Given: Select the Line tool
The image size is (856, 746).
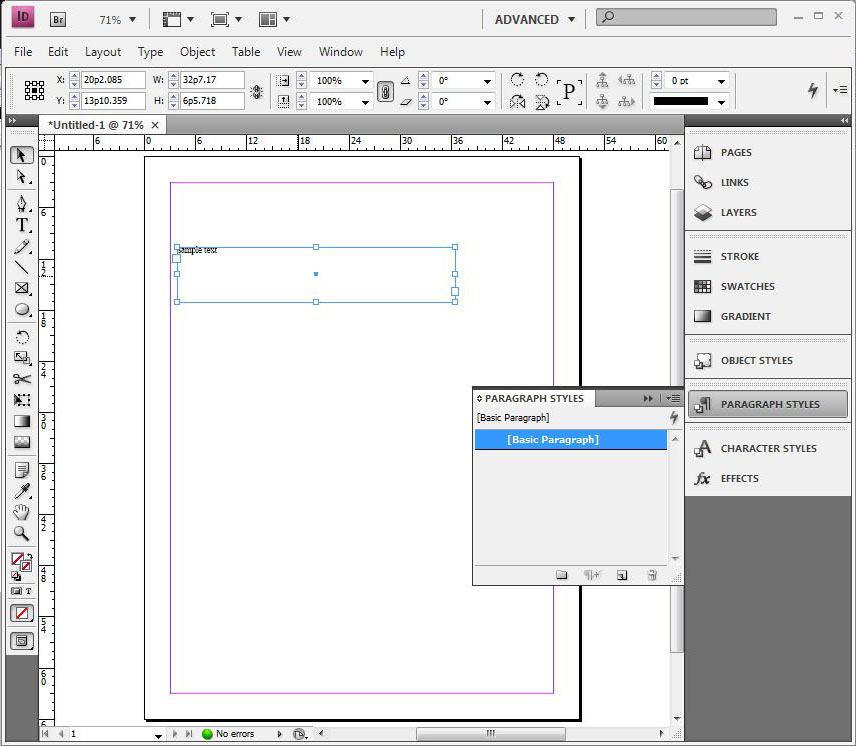Looking at the screenshot, I should [21, 267].
